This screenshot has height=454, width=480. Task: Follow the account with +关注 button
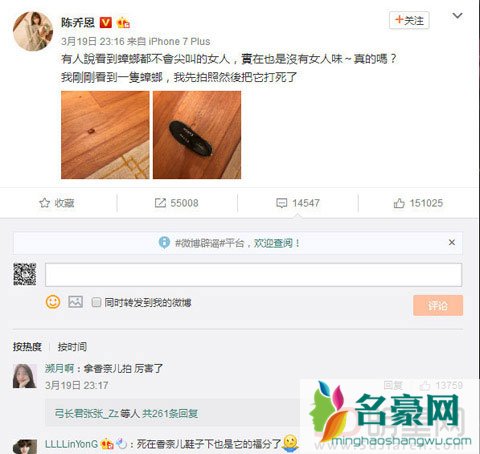(409, 21)
